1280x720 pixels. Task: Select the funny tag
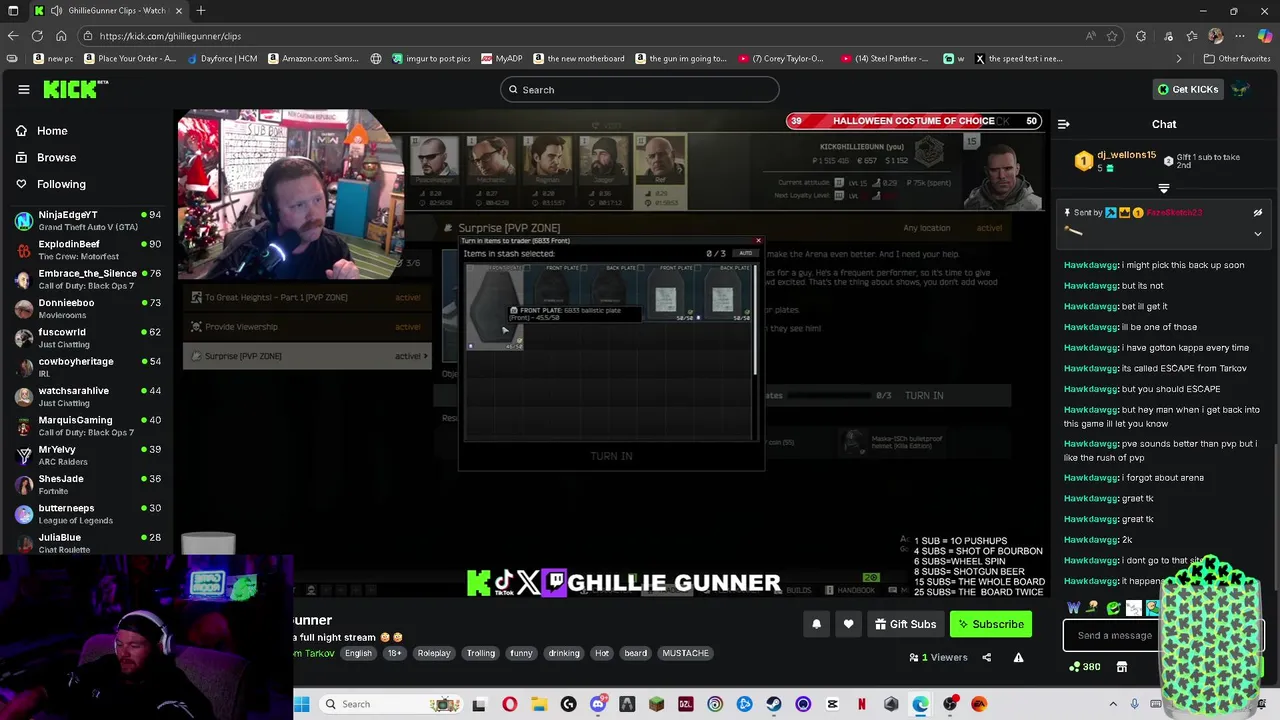tap(521, 653)
